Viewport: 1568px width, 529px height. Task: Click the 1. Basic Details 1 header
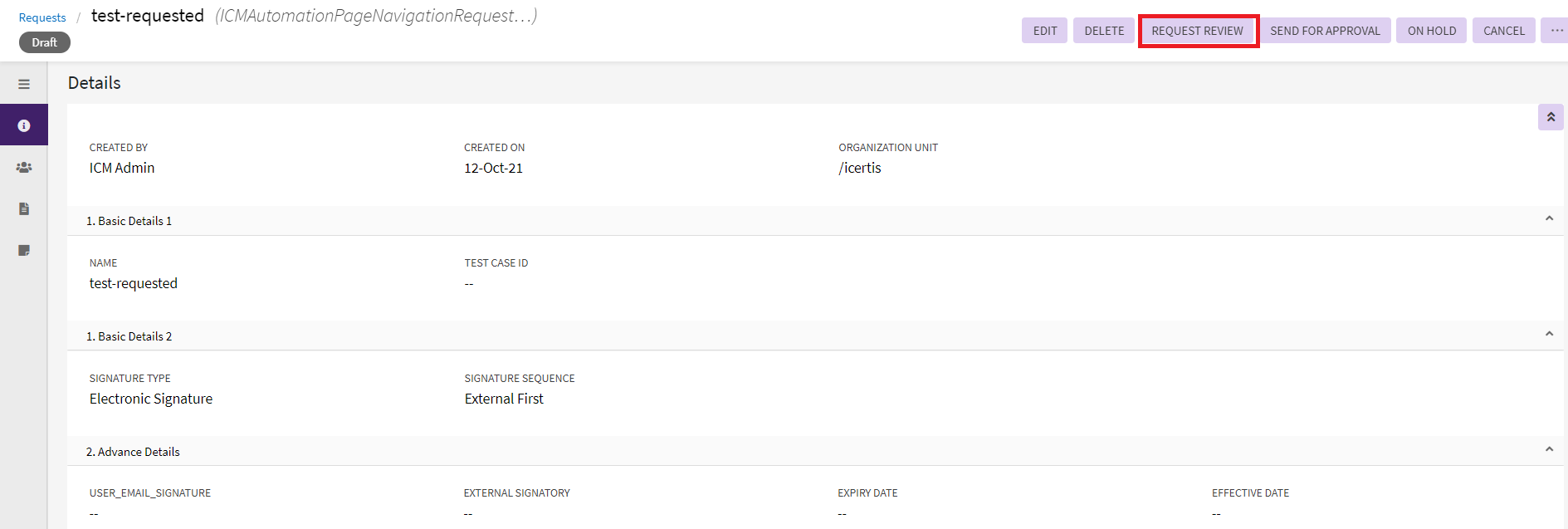click(129, 221)
